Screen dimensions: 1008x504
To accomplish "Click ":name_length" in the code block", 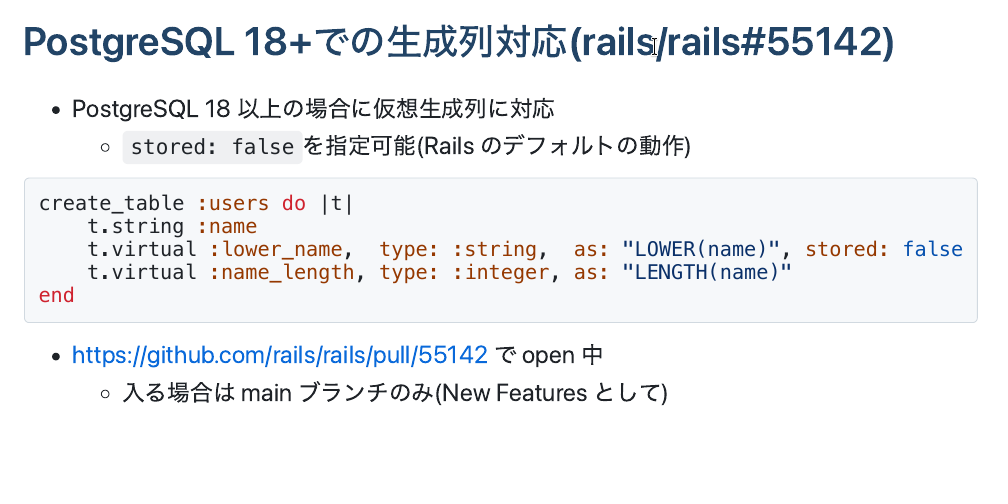I will tap(282, 272).
